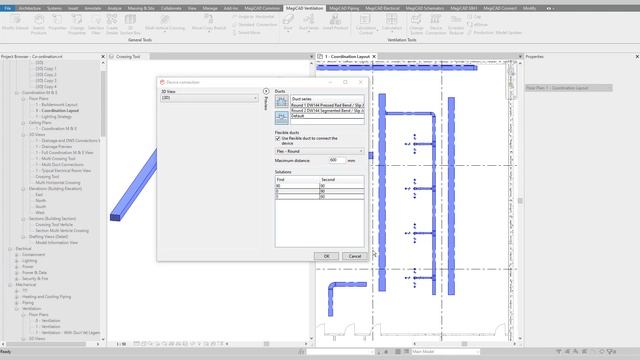Close the Project Browser panel

(103, 56)
